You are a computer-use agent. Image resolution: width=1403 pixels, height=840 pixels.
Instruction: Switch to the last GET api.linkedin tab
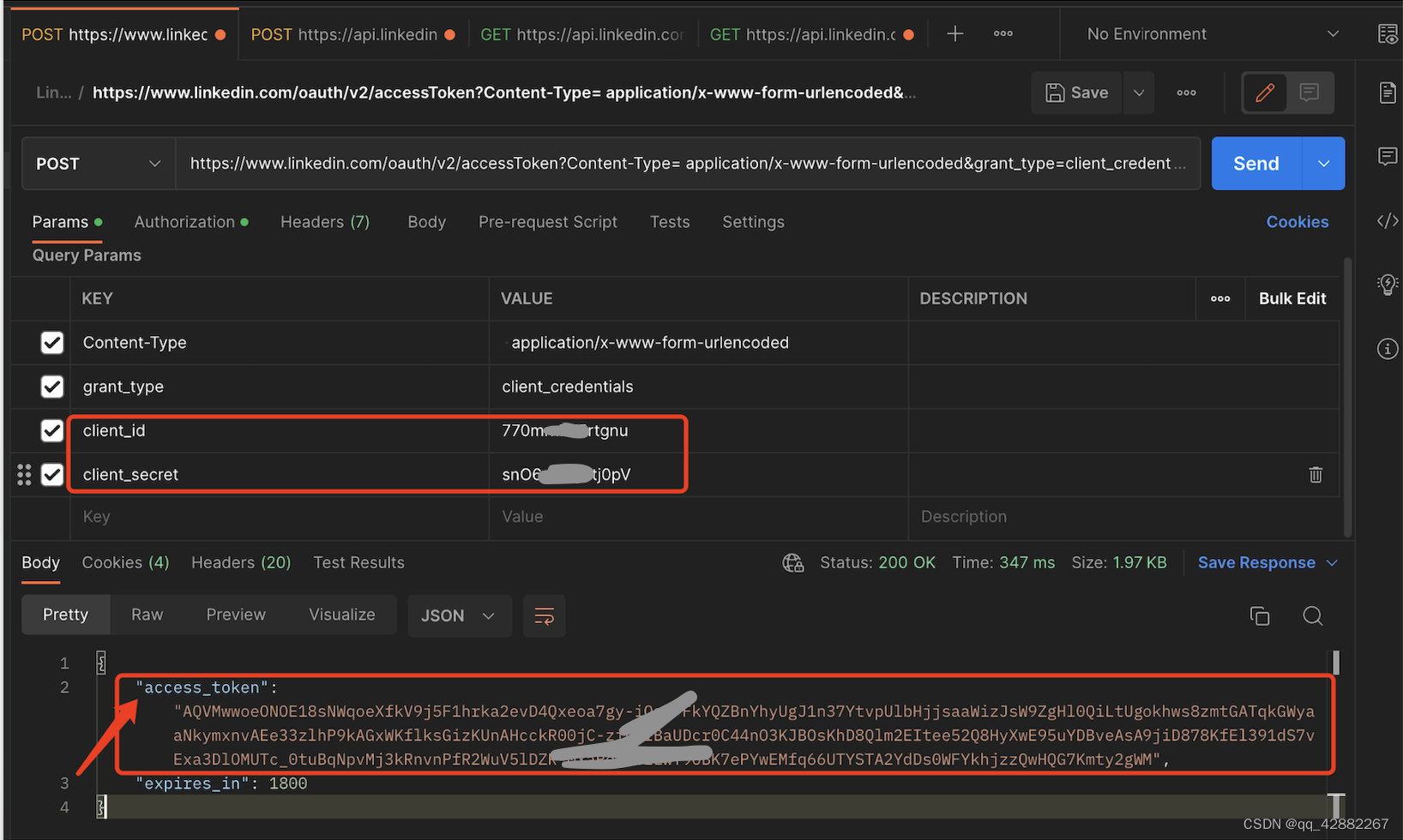[812, 34]
